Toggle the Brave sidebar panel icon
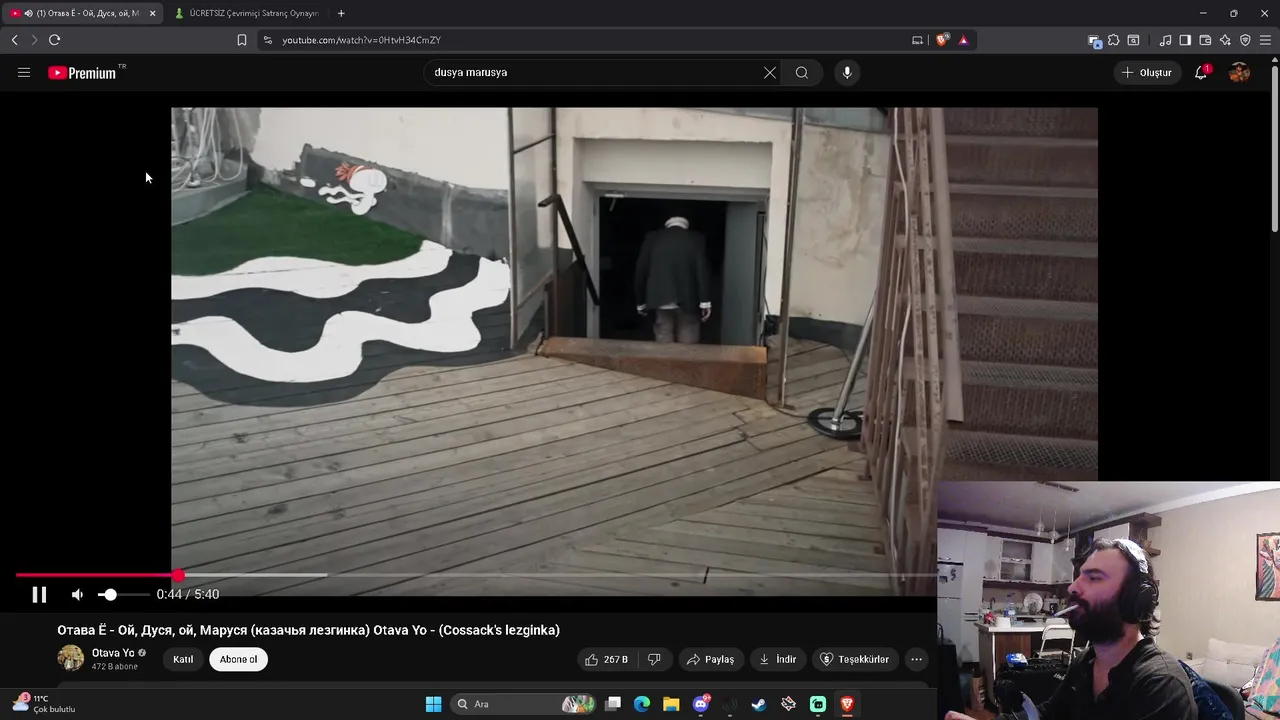Image resolution: width=1280 pixels, height=720 pixels. 1185,40
